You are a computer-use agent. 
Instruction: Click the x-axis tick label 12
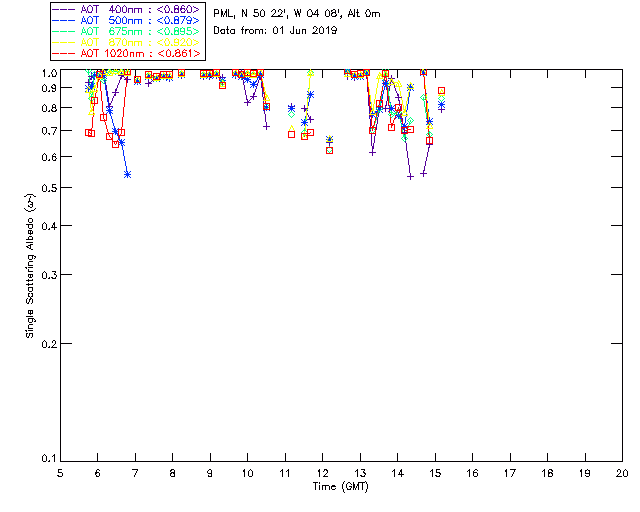(x=322, y=471)
